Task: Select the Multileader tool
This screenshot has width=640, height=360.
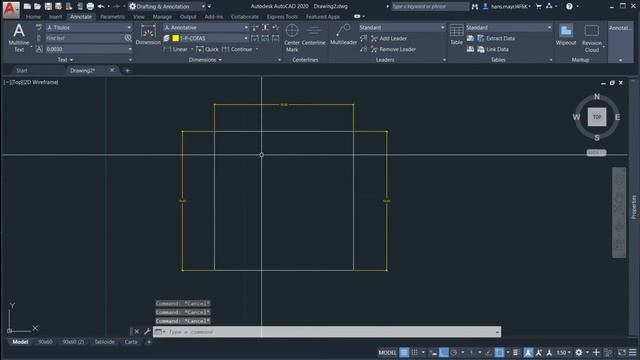Action: coord(343,35)
